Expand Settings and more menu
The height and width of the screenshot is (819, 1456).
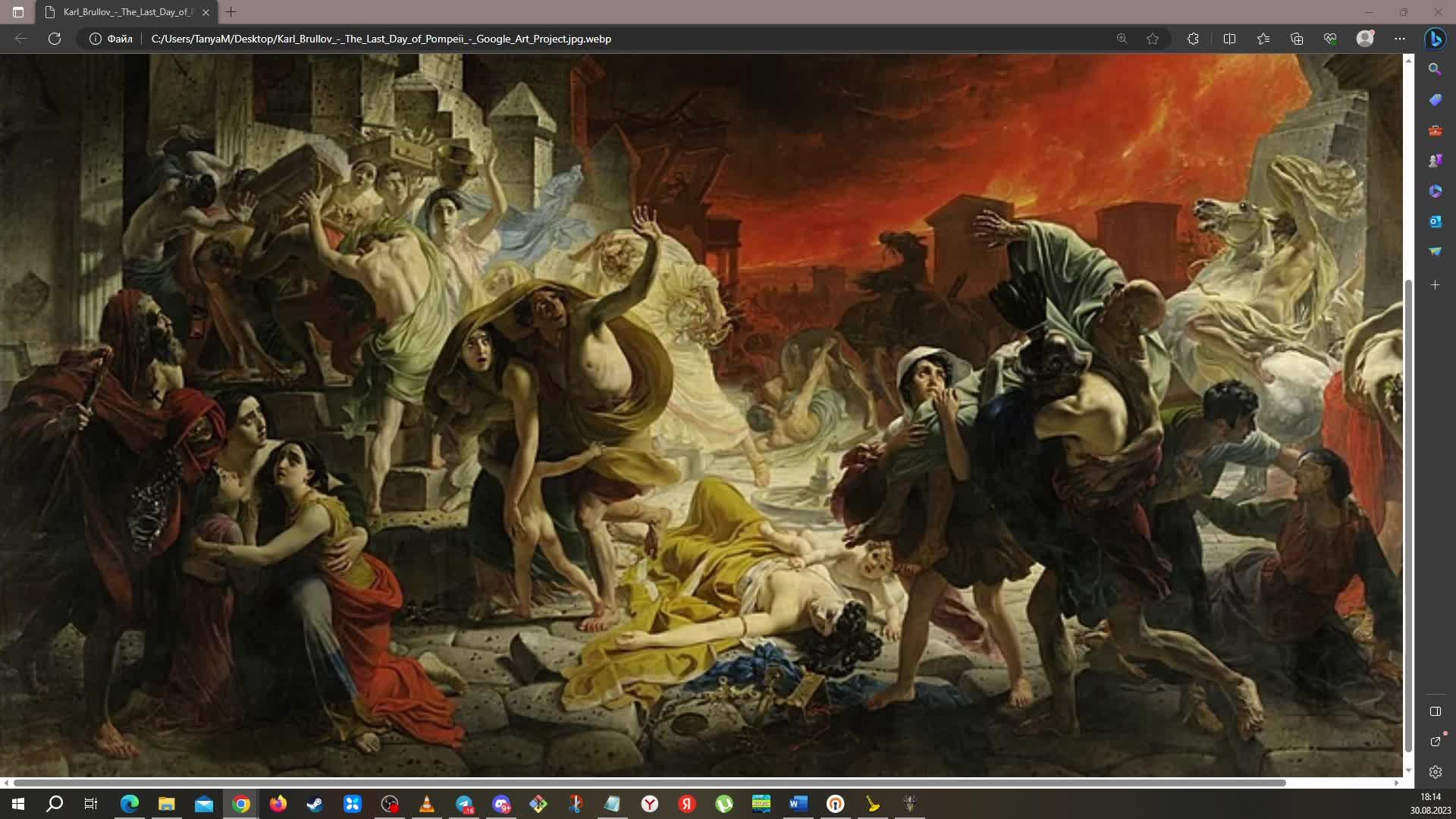pyautogui.click(x=1400, y=39)
